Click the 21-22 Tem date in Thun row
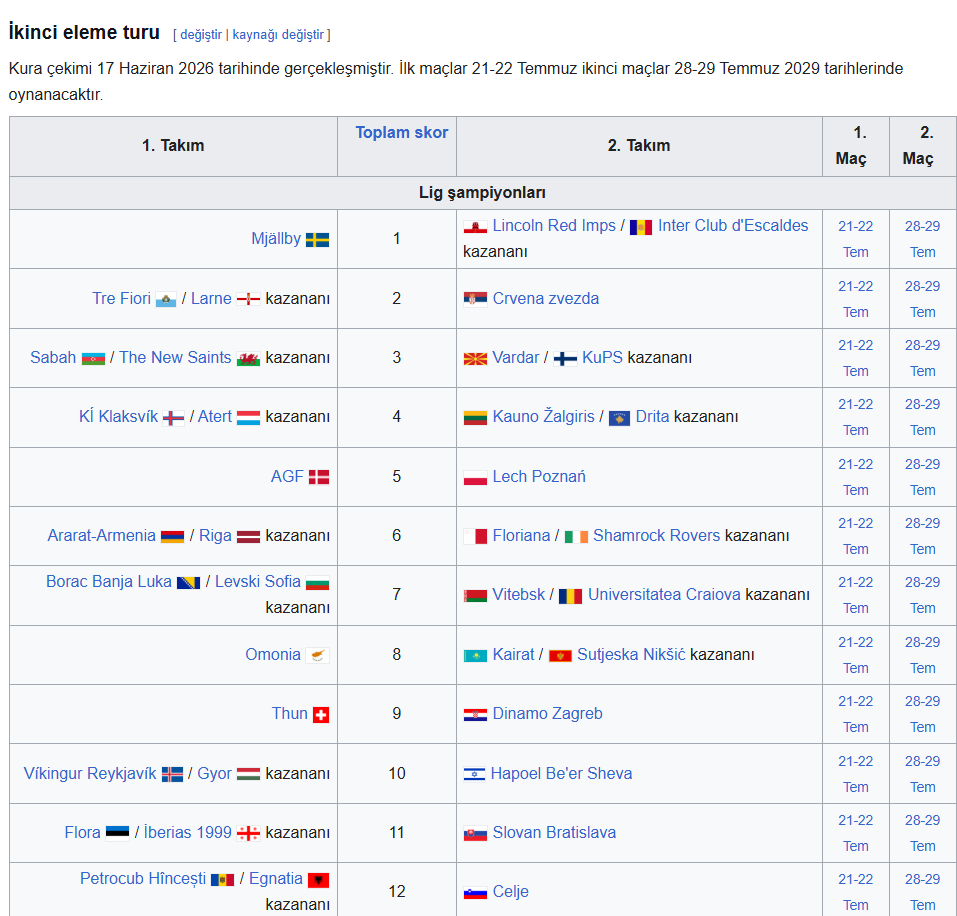 tap(855, 715)
